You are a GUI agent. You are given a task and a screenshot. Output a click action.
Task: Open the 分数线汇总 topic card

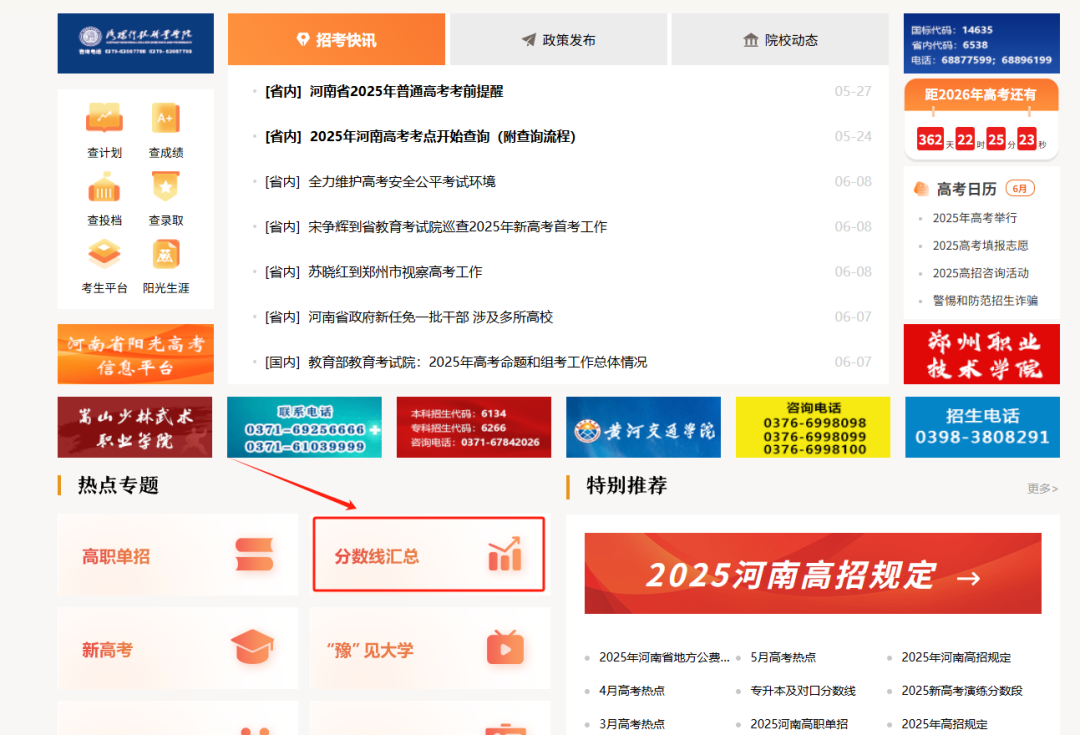428,555
